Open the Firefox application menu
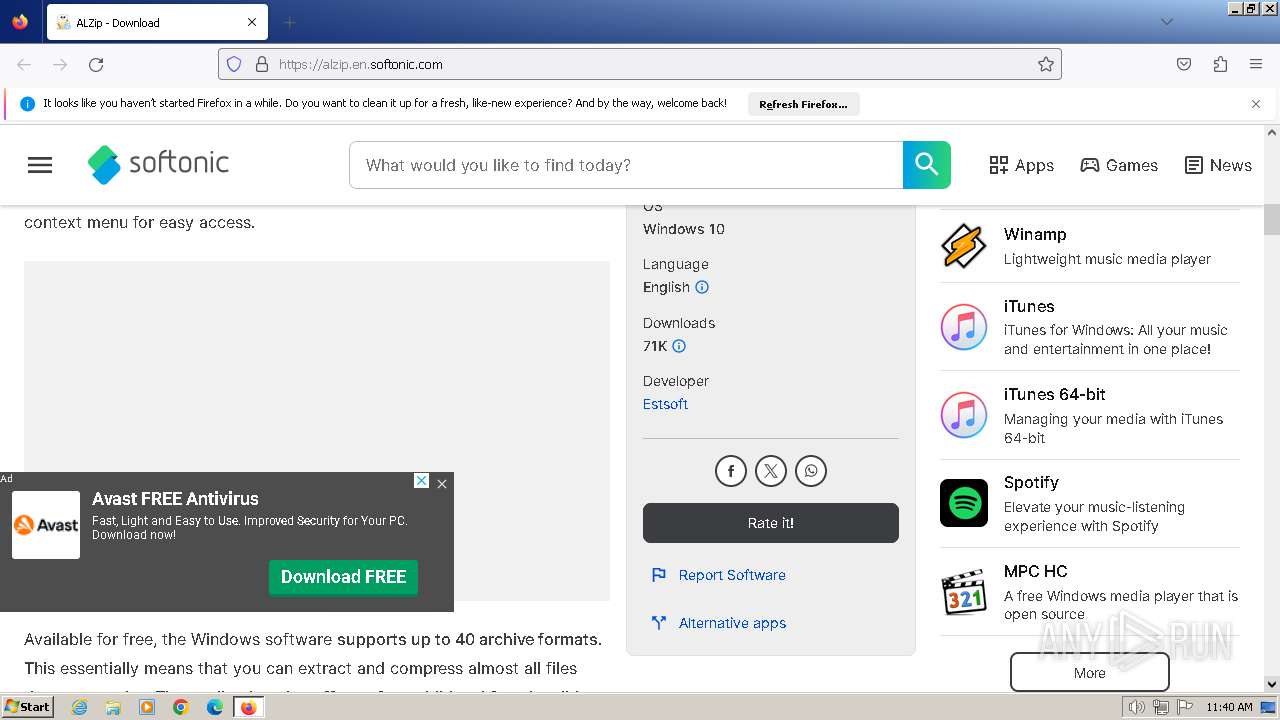The image size is (1280, 720). pyautogui.click(x=1256, y=64)
